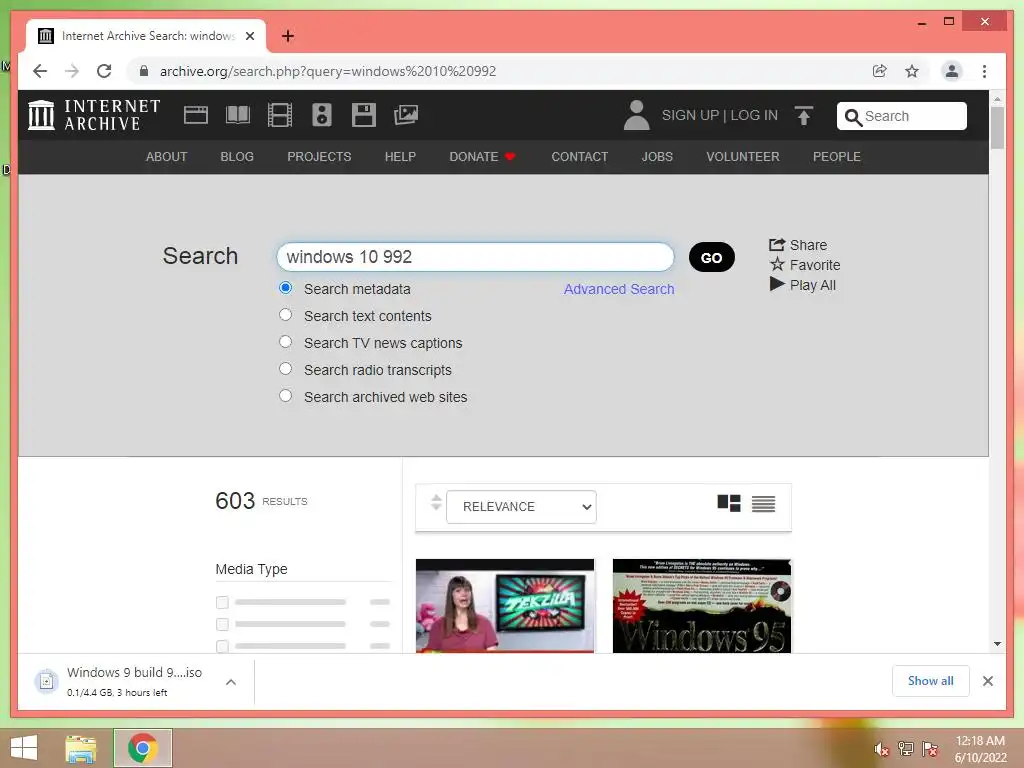Tick the first Media Type checkbox

click(x=222, y=602)
